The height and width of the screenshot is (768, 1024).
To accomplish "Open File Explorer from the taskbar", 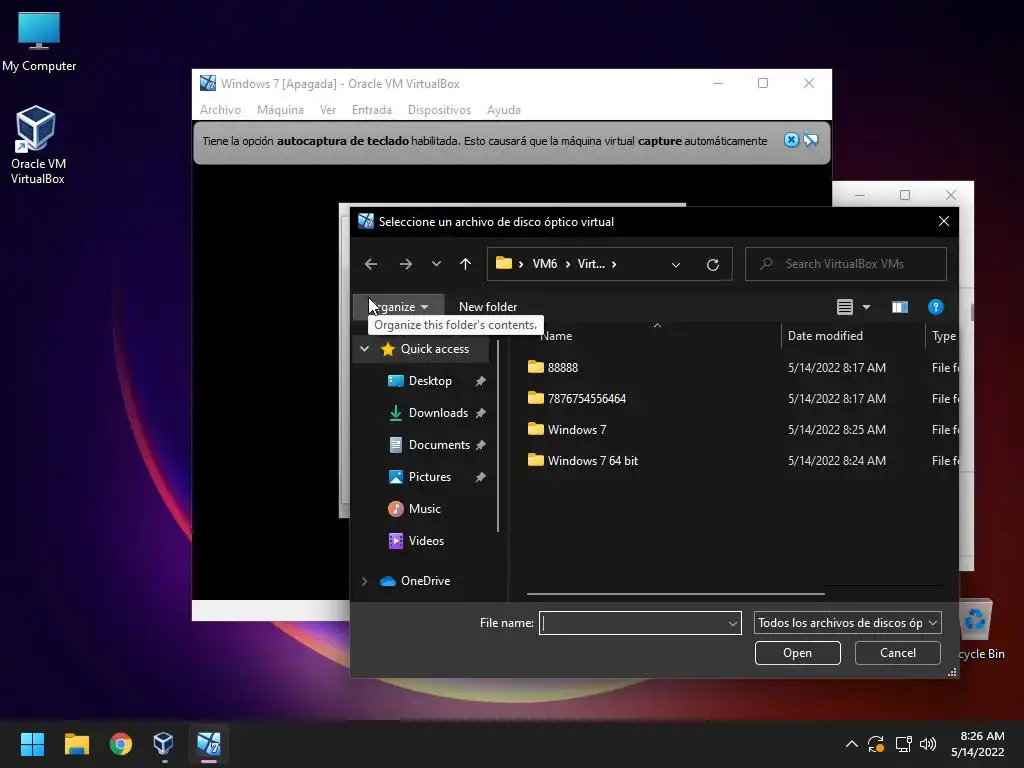I will pos(76,744).
